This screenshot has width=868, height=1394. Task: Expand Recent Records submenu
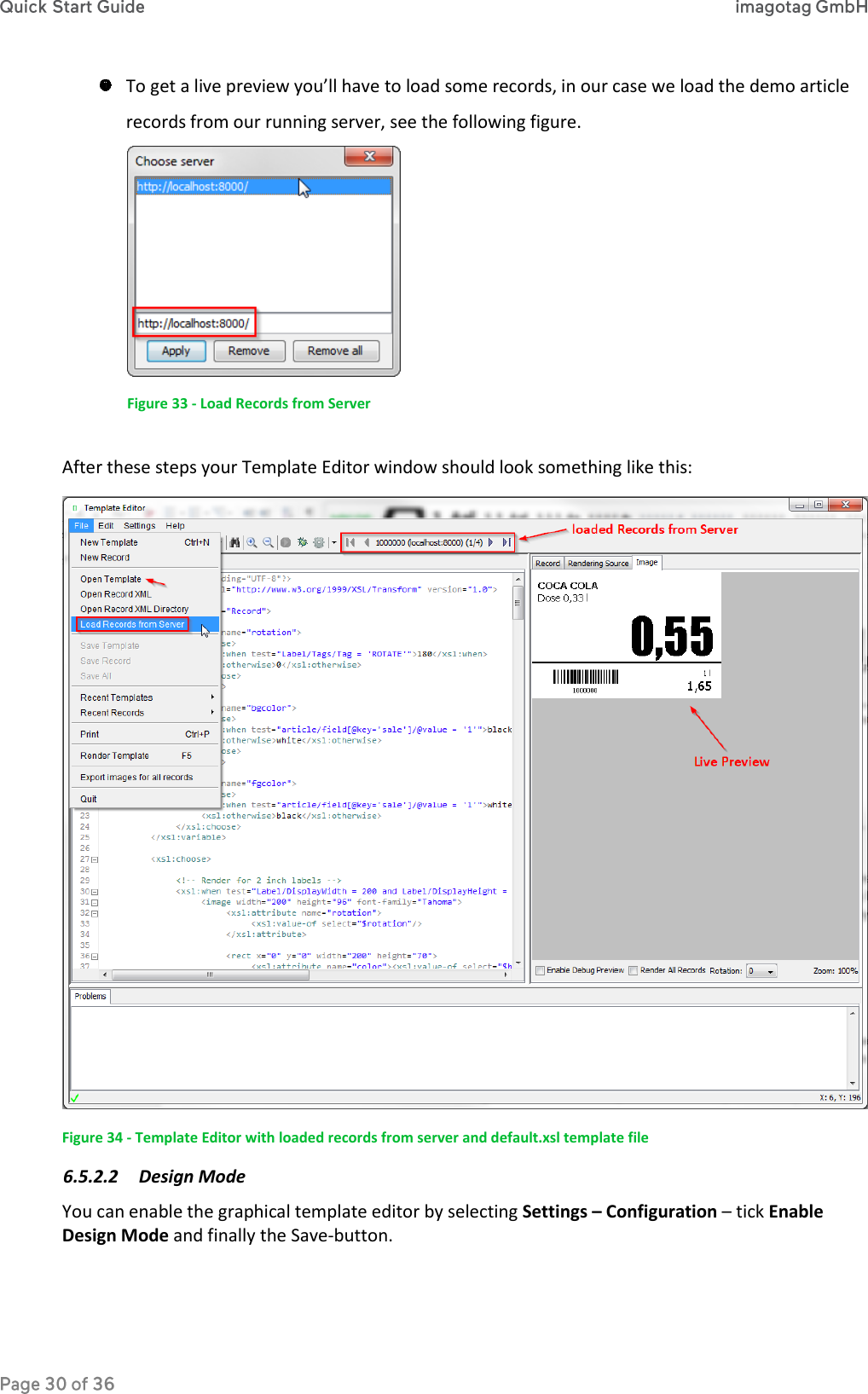tap(145, 713)
